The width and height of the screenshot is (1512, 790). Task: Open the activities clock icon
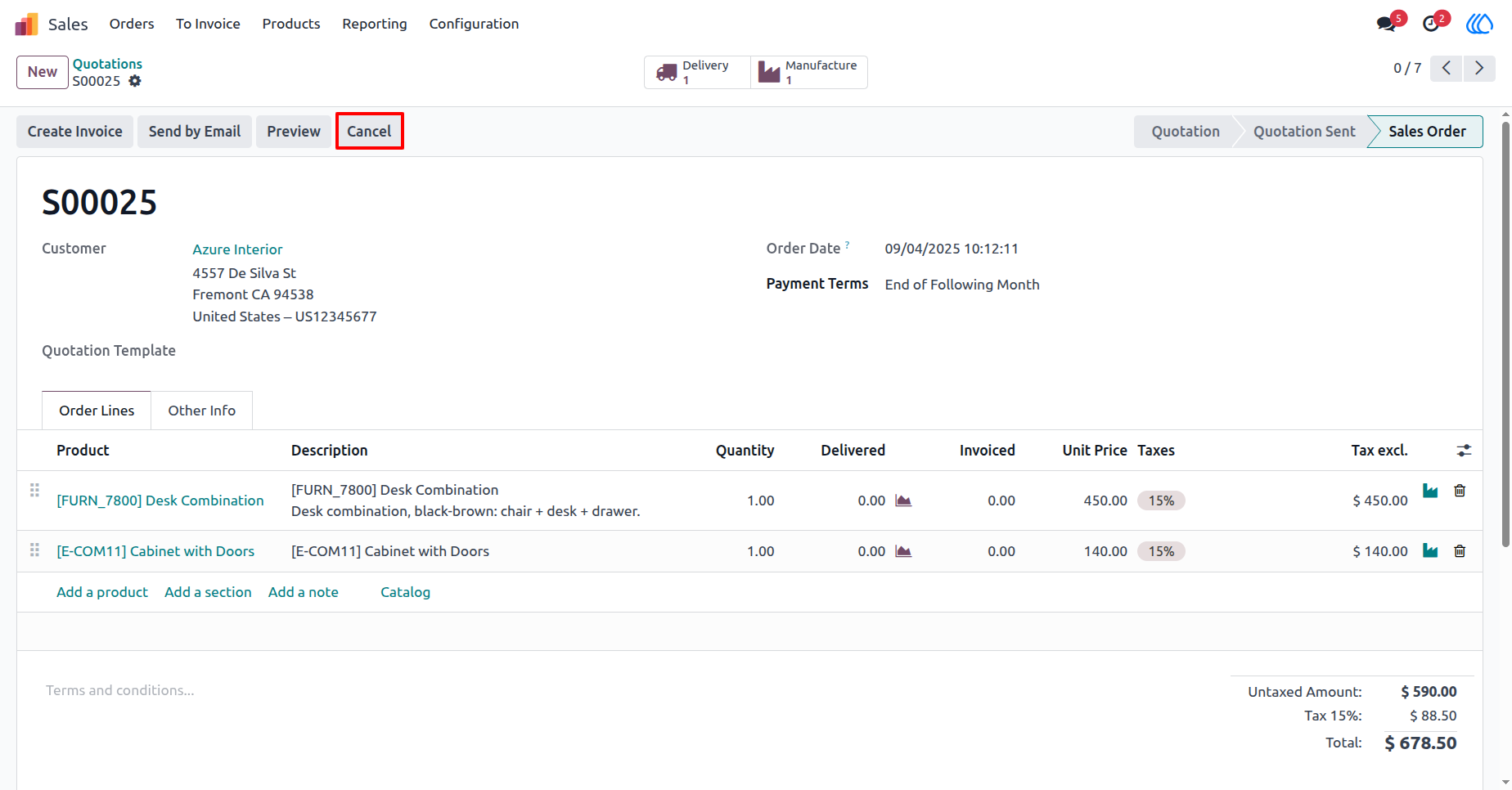click(x=1431, y=24)
